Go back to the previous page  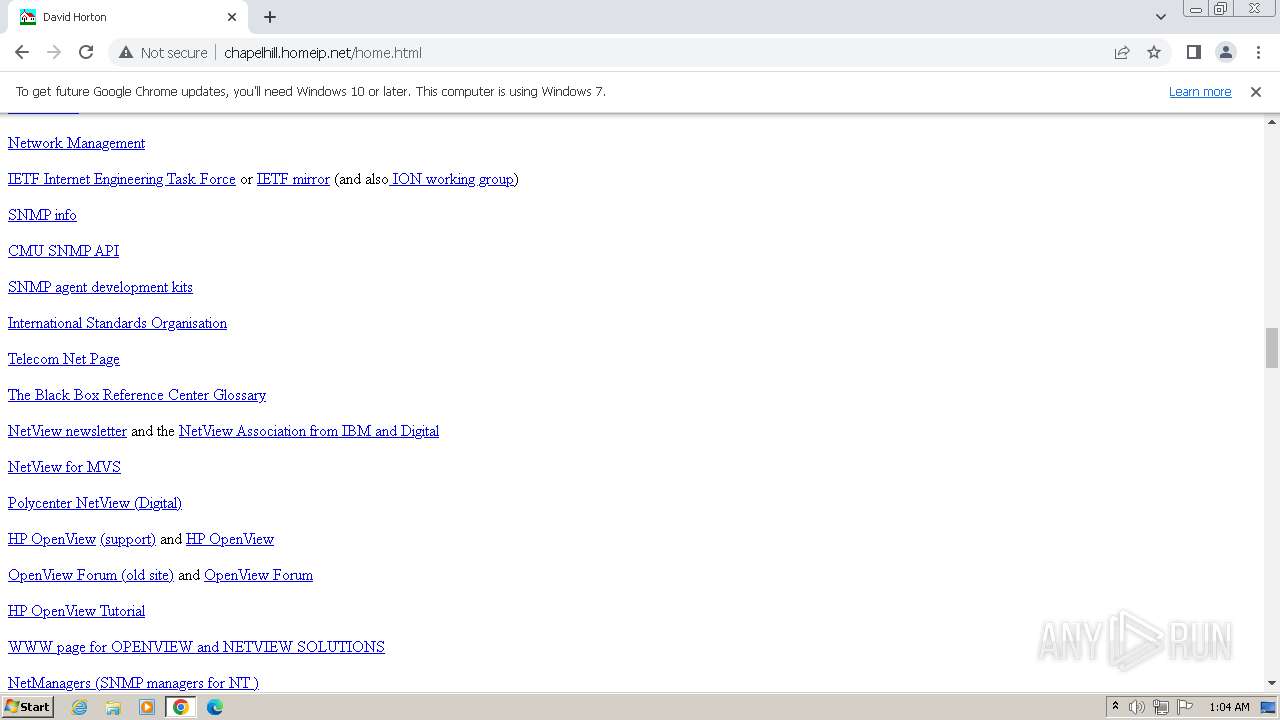[x=22, y=52]
